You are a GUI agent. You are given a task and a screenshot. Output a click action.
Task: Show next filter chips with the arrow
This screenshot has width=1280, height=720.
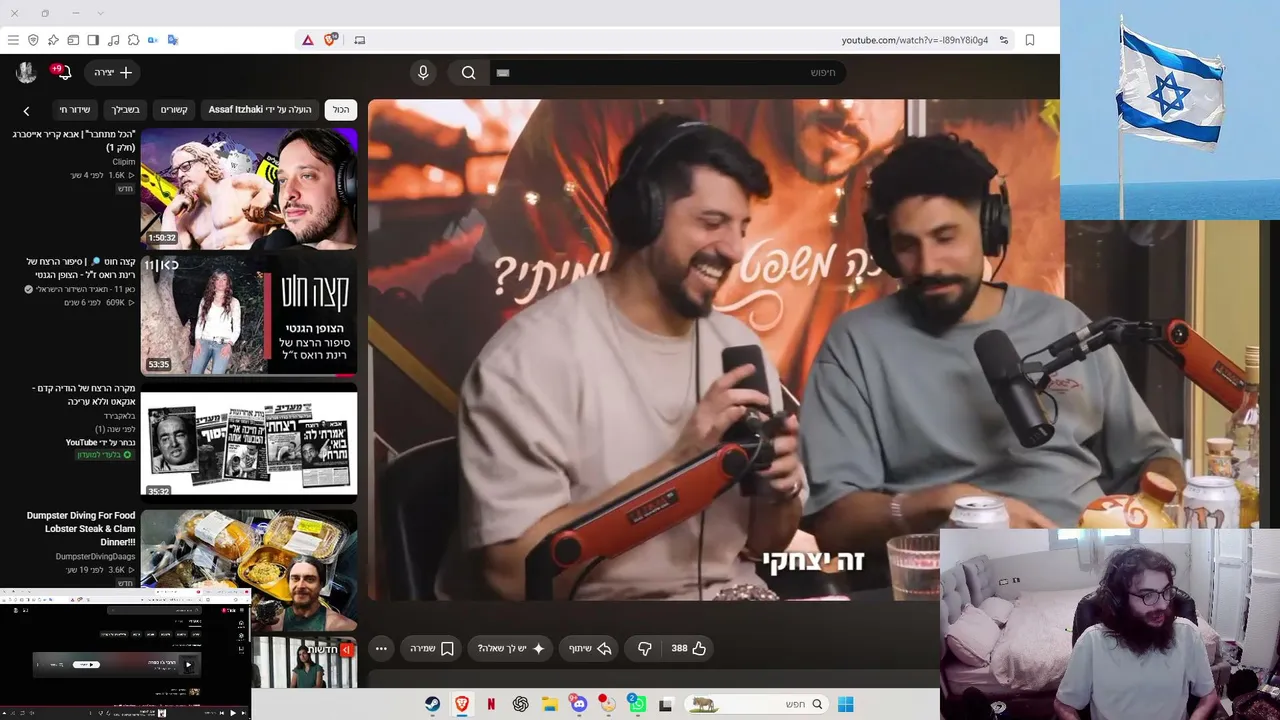coord(27,111)
